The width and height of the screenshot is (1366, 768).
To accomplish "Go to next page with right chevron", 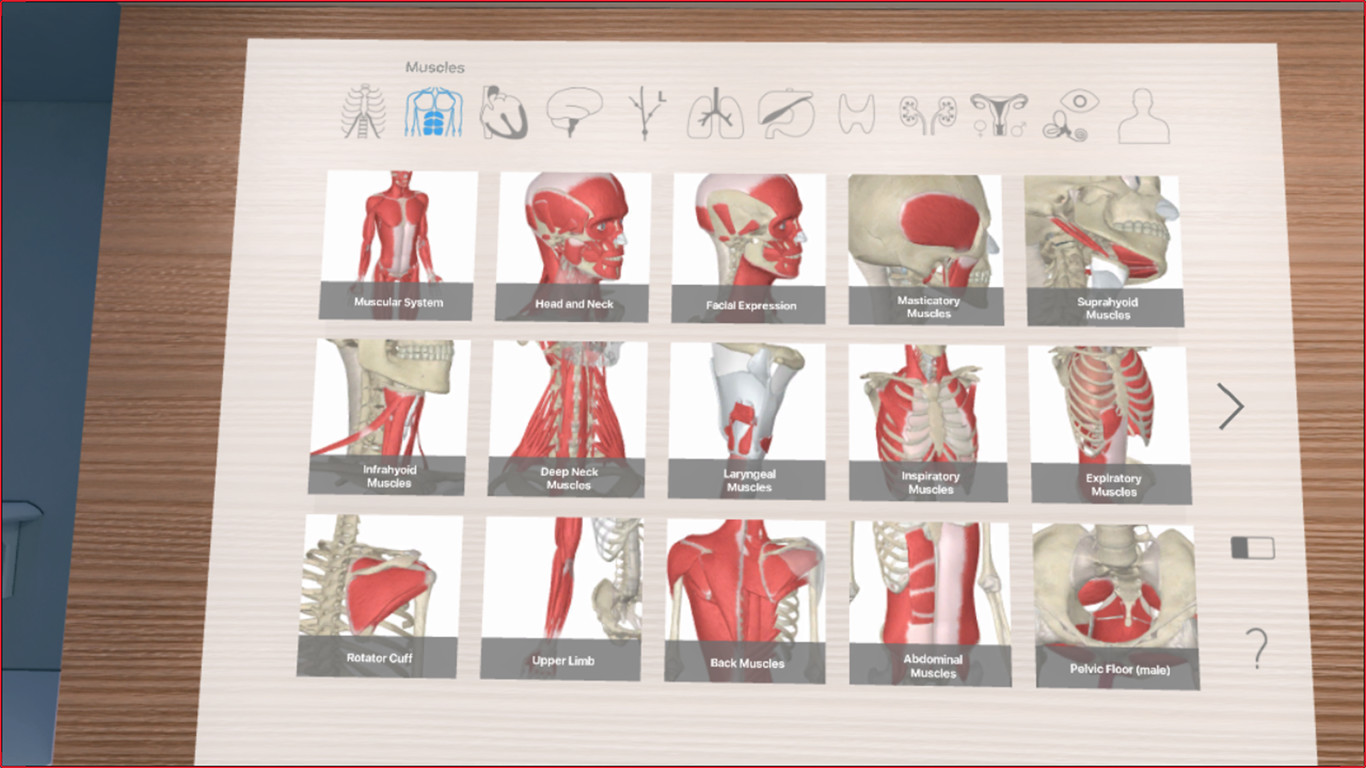I will [x=1231, y=407].
